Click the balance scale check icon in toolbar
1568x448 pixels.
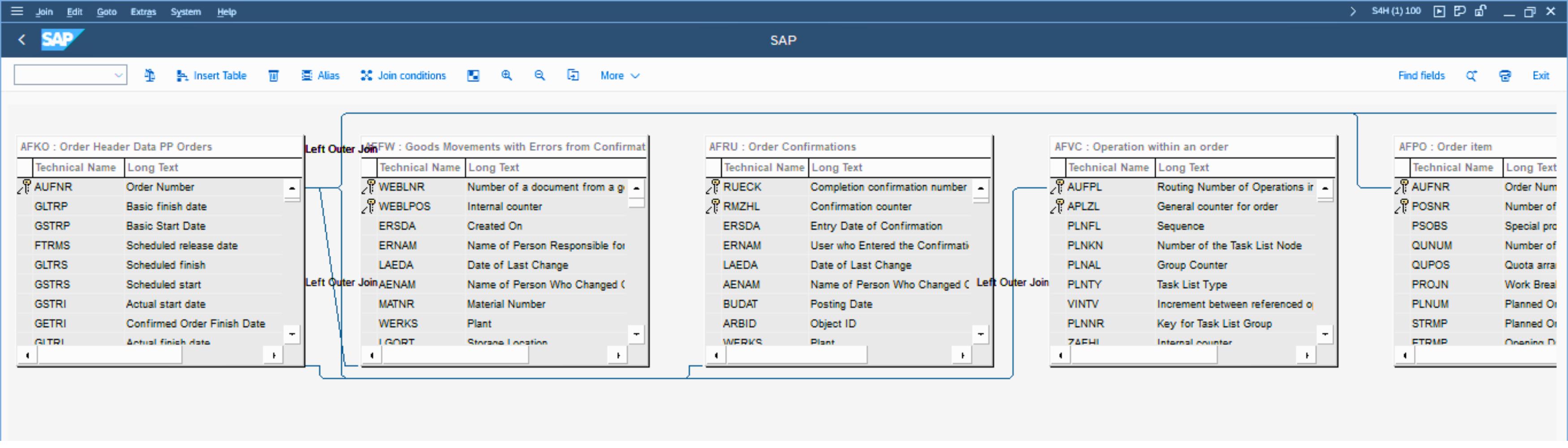[150, 75]
